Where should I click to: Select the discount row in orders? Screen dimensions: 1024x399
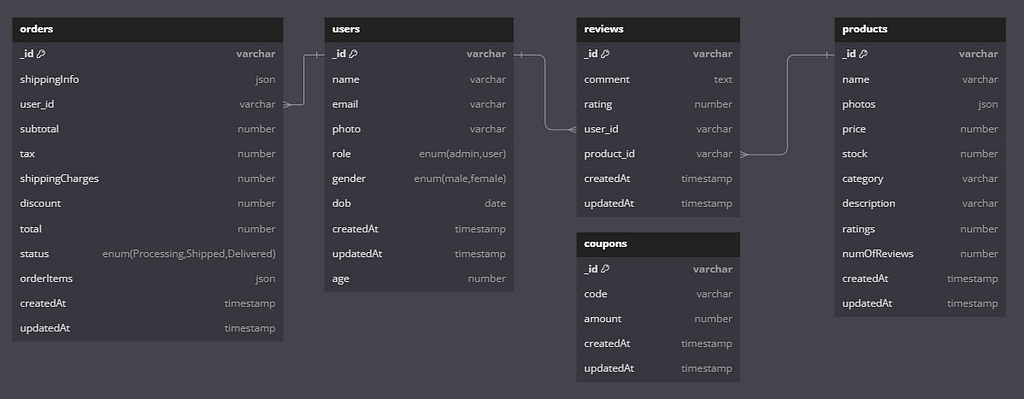coord(148,204)
